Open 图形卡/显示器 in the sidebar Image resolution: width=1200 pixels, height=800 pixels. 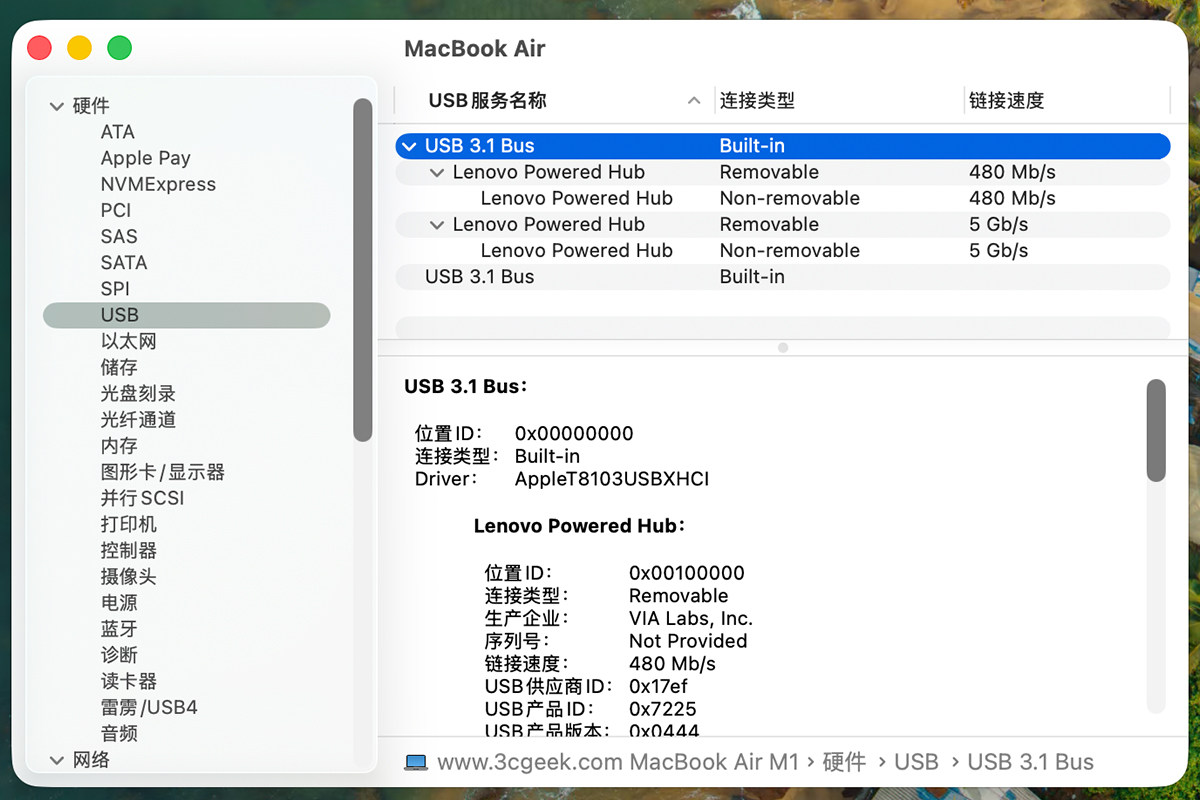[x=162, y=472]
